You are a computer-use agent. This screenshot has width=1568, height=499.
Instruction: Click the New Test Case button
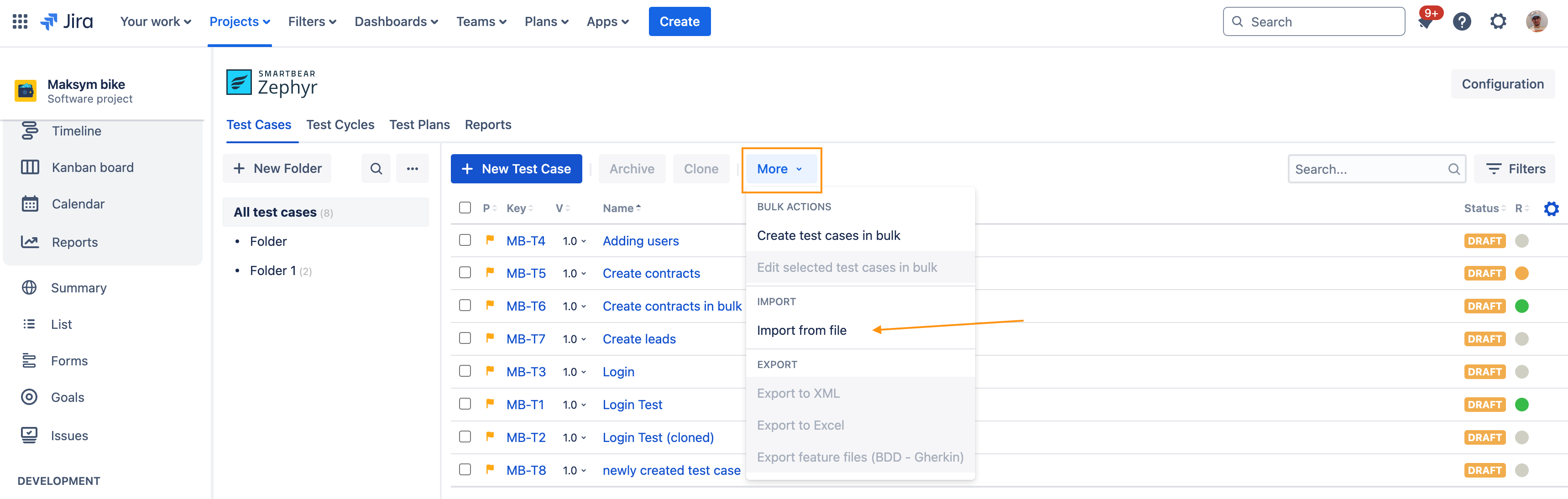click(x=516, y=169)
